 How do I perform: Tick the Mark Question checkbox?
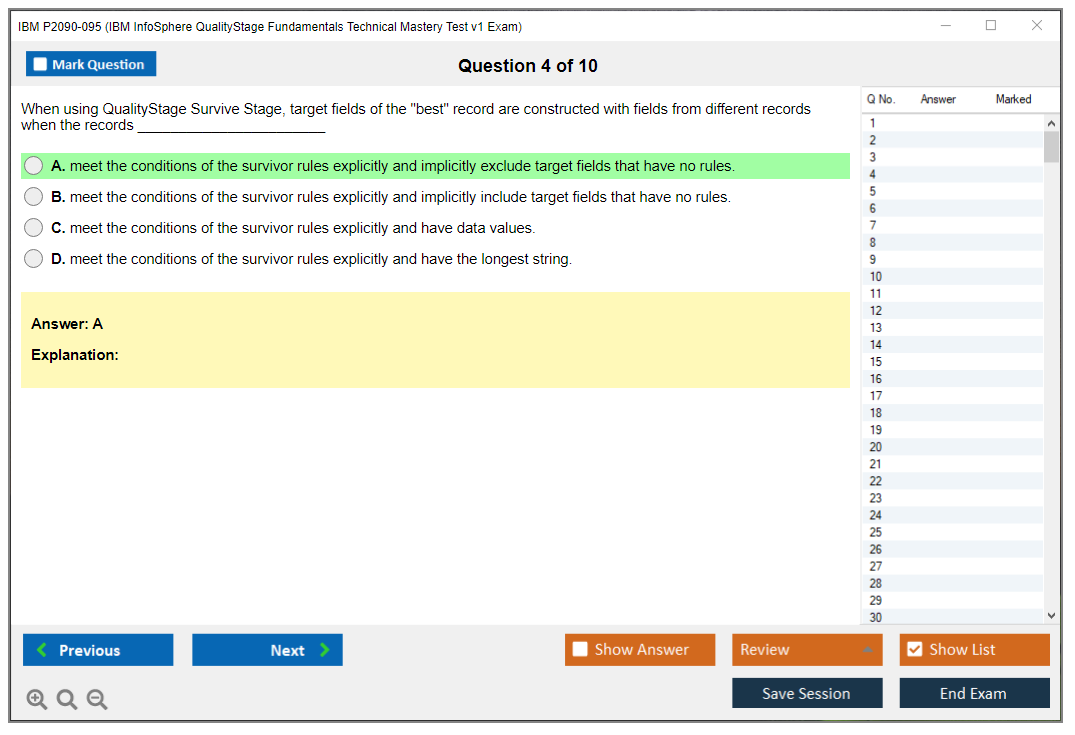click(40, 65)
